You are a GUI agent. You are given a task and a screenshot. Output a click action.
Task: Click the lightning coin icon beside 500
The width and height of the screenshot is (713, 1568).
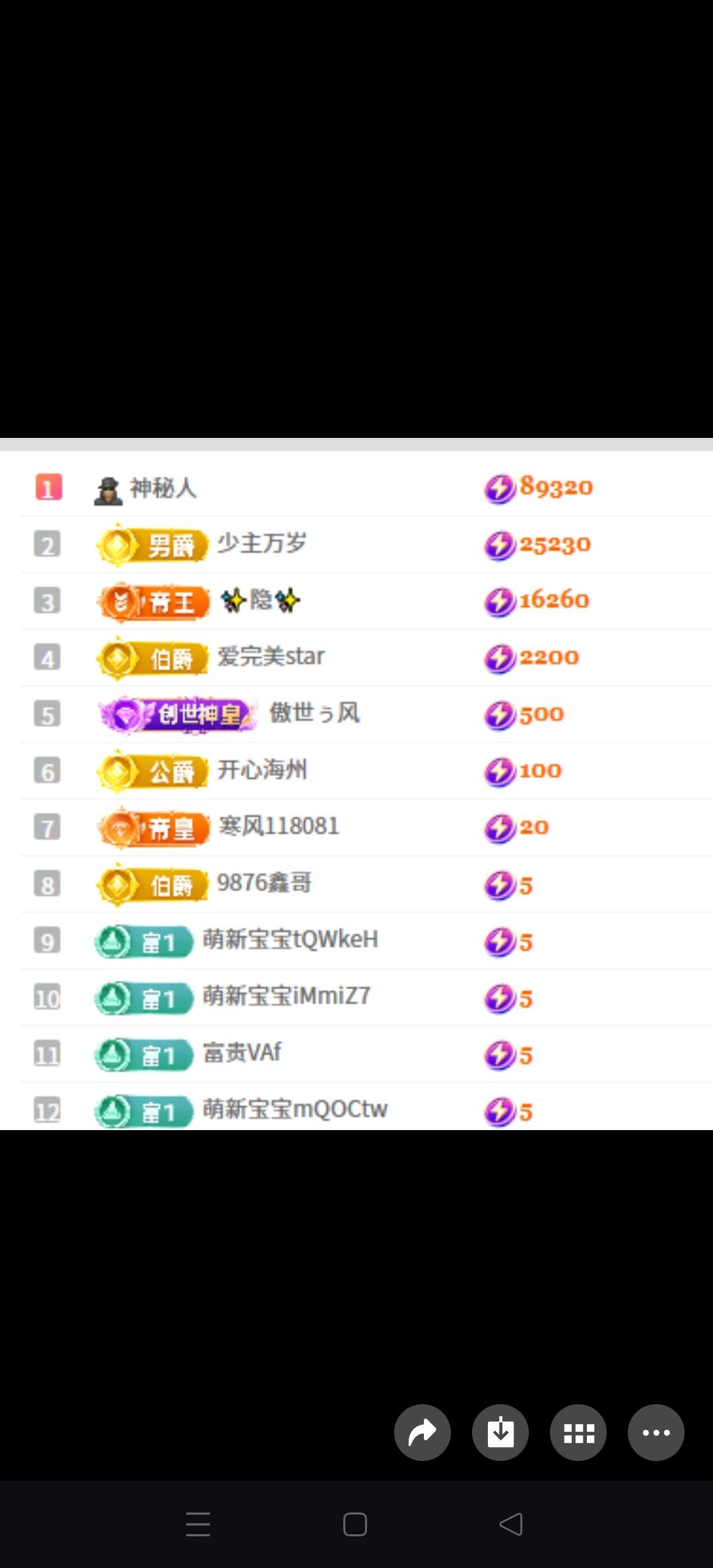click(500, 715)
